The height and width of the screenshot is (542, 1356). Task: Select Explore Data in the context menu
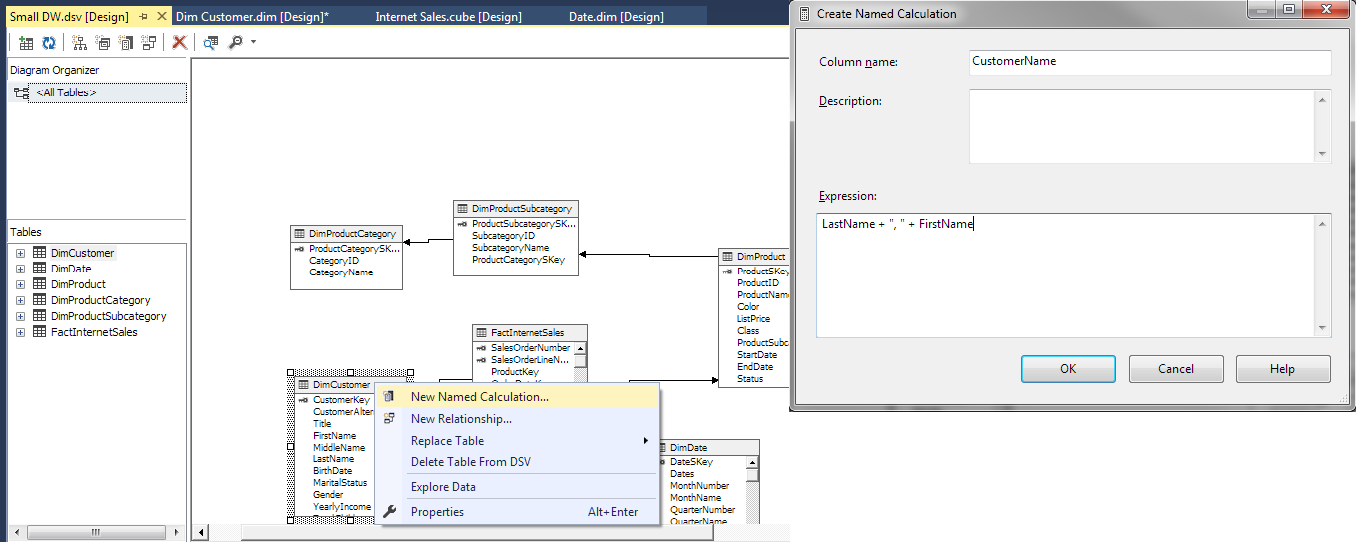point(443,487)
